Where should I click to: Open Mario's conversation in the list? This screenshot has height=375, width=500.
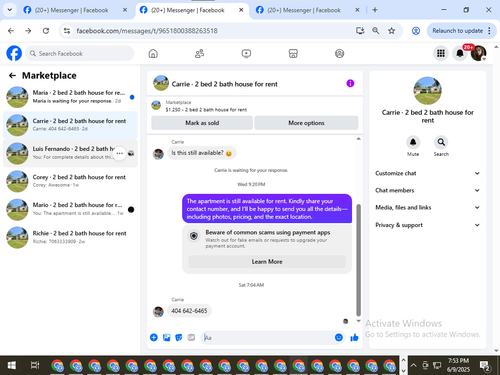click(x=70, y=209)
